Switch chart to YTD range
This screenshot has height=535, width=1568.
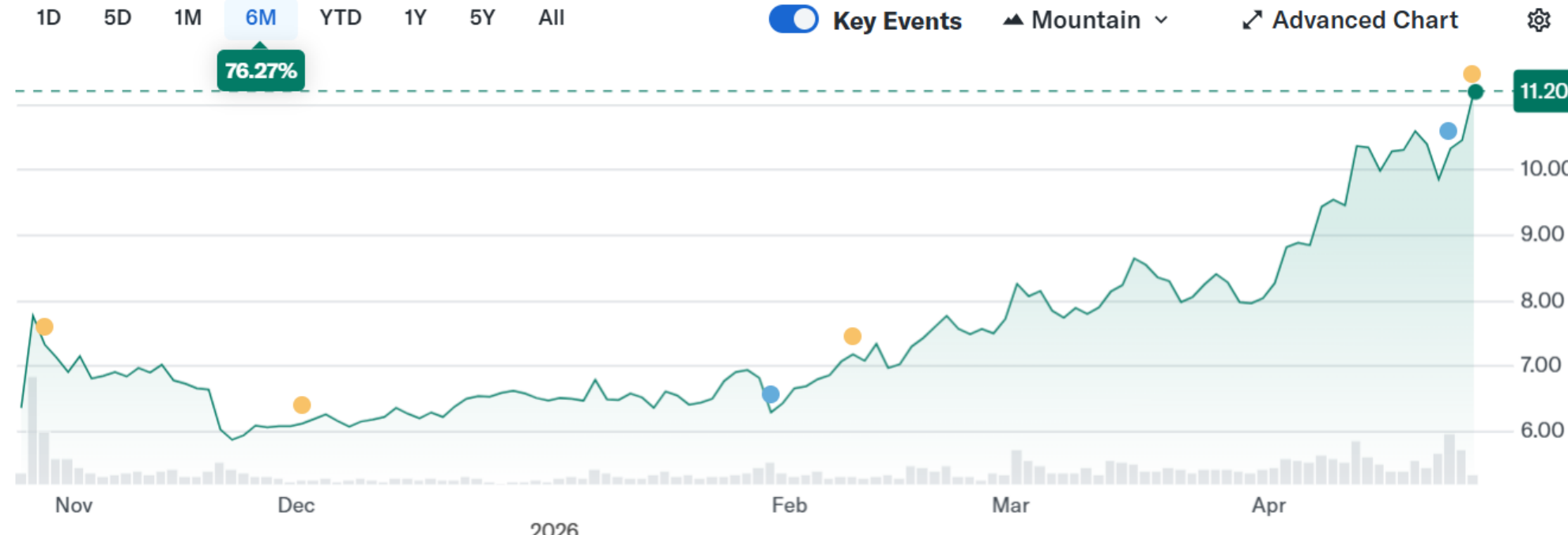(341, 17)
